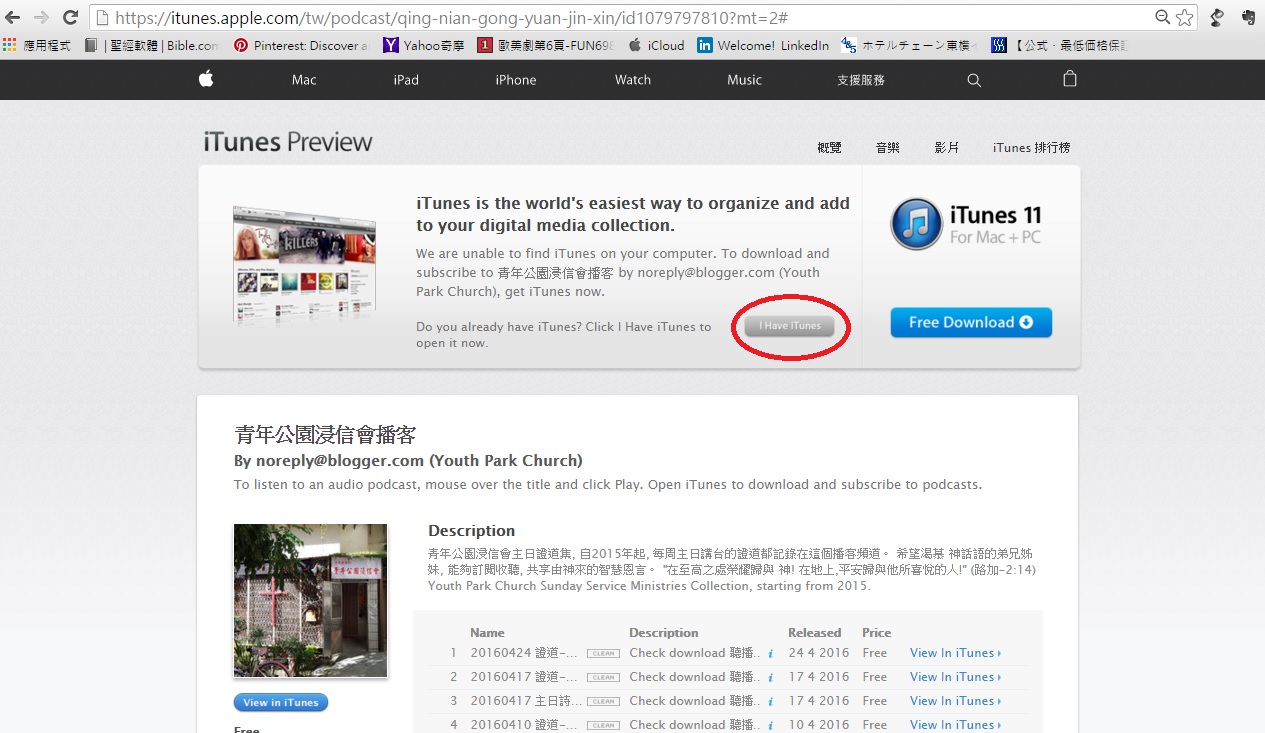The width and height of the screenshot is (1265, 733).
Task: Click the Apple logo in nav bar
Action: tap(206, 79)
